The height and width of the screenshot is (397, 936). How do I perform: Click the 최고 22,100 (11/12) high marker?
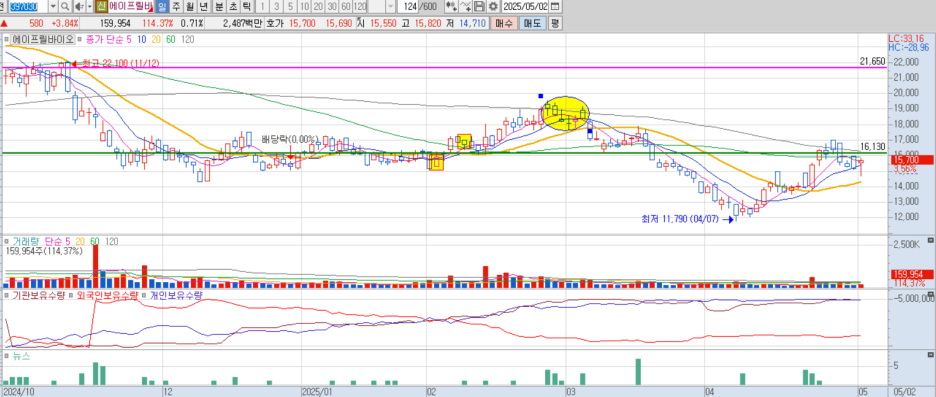click(x=116, y=63)
